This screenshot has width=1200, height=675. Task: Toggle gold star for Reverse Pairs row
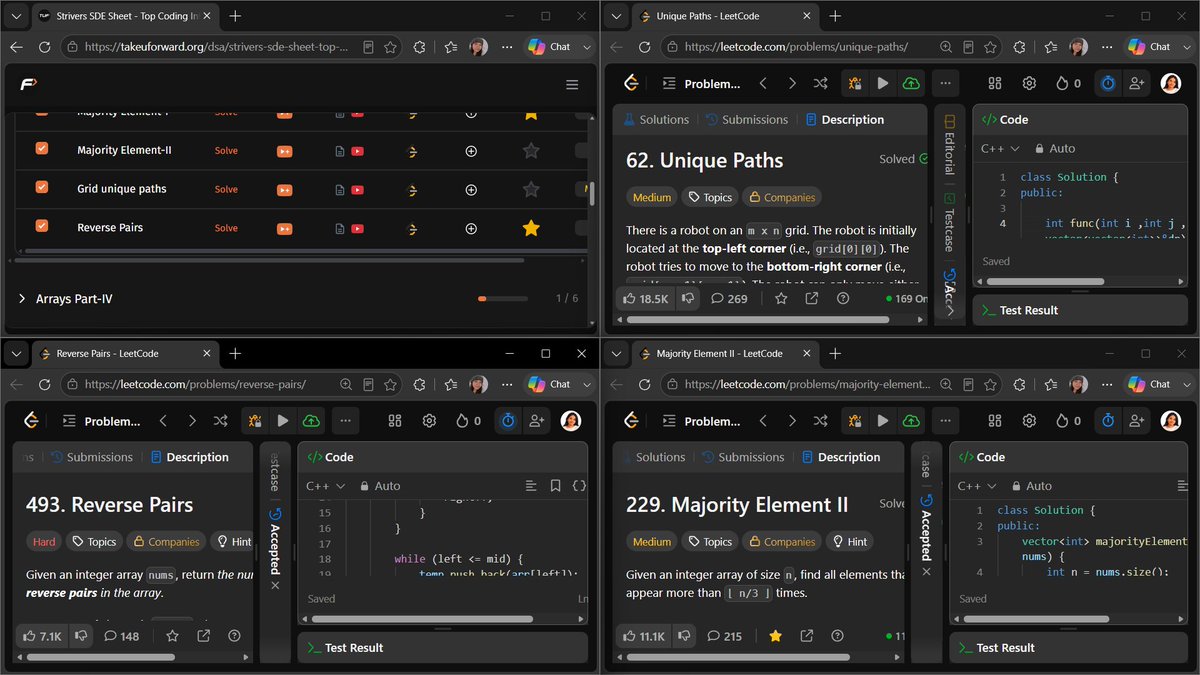point(531,228)
